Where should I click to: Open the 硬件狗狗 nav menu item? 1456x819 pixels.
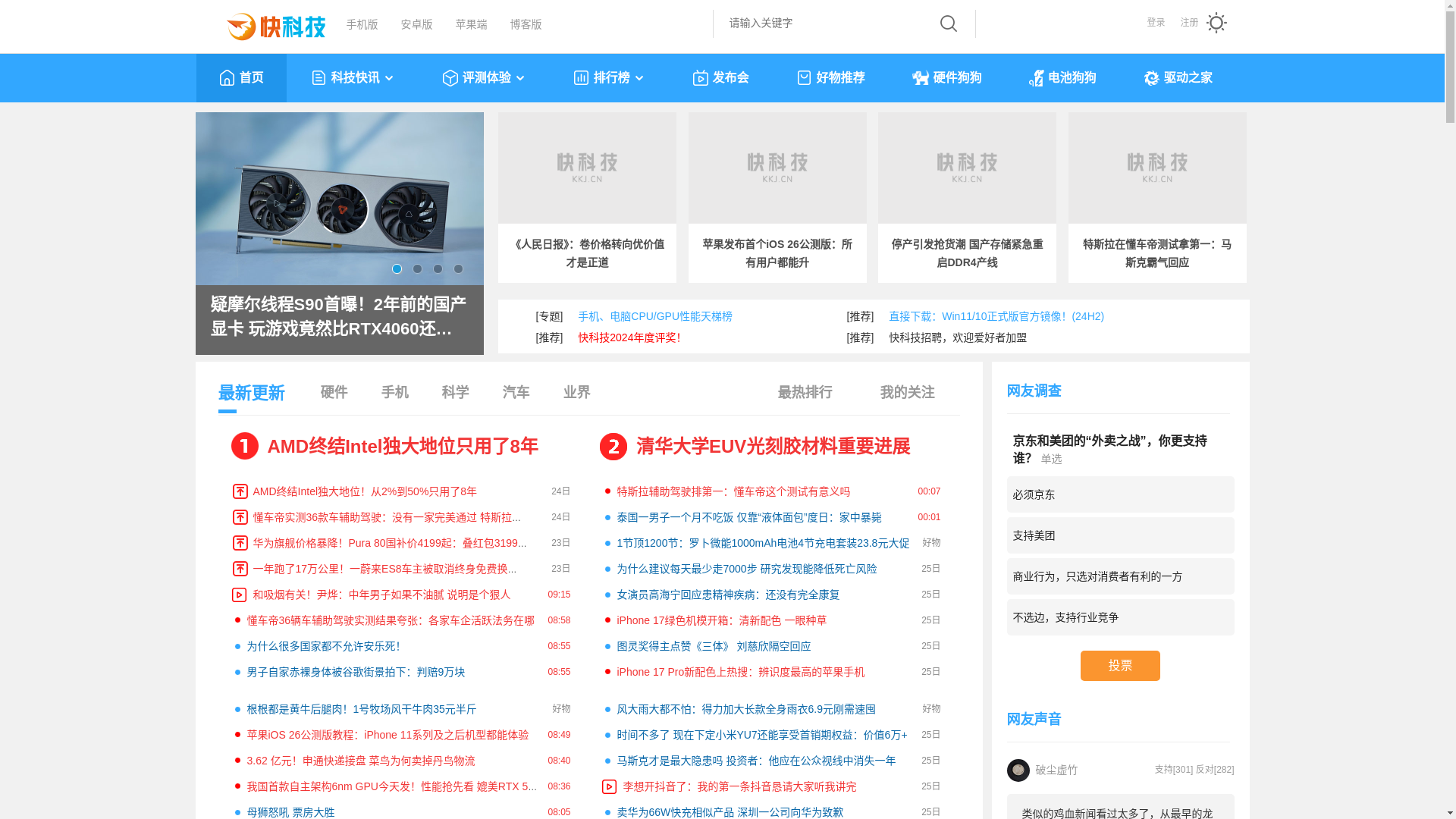pyautogui.click(x=946, y=78)
